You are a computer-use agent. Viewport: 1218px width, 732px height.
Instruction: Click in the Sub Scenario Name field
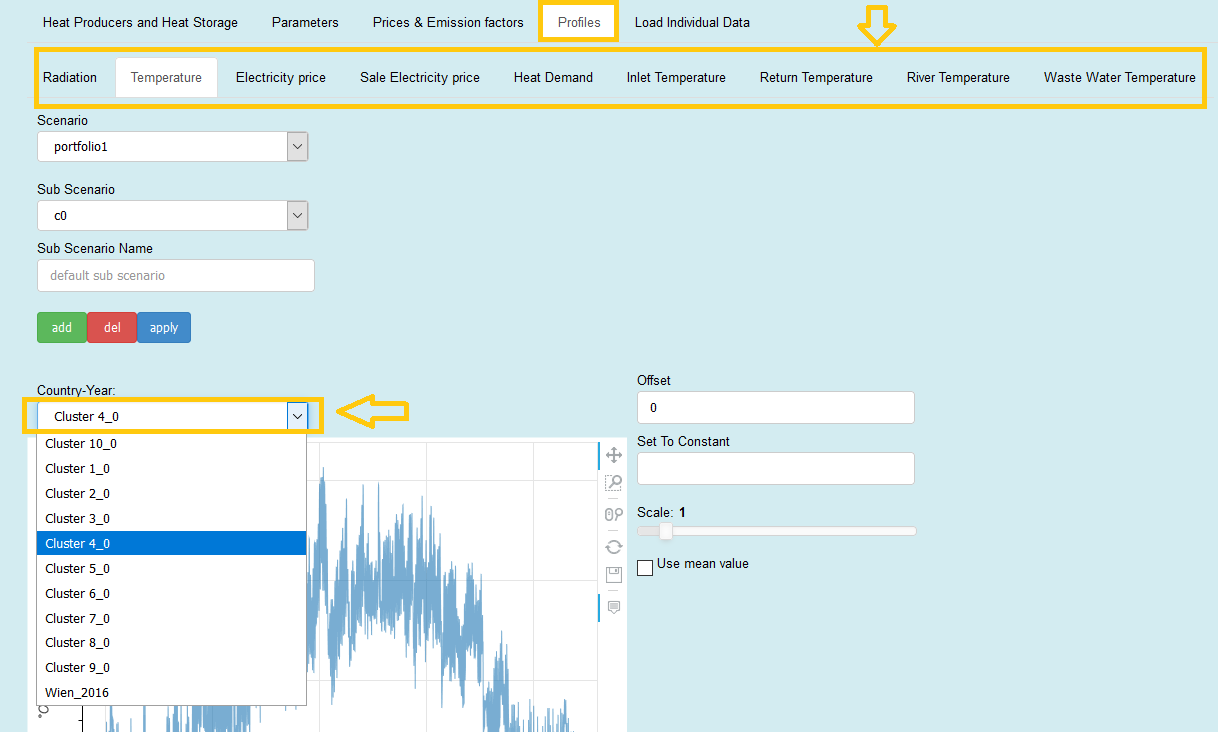click(x=176, y=276)
